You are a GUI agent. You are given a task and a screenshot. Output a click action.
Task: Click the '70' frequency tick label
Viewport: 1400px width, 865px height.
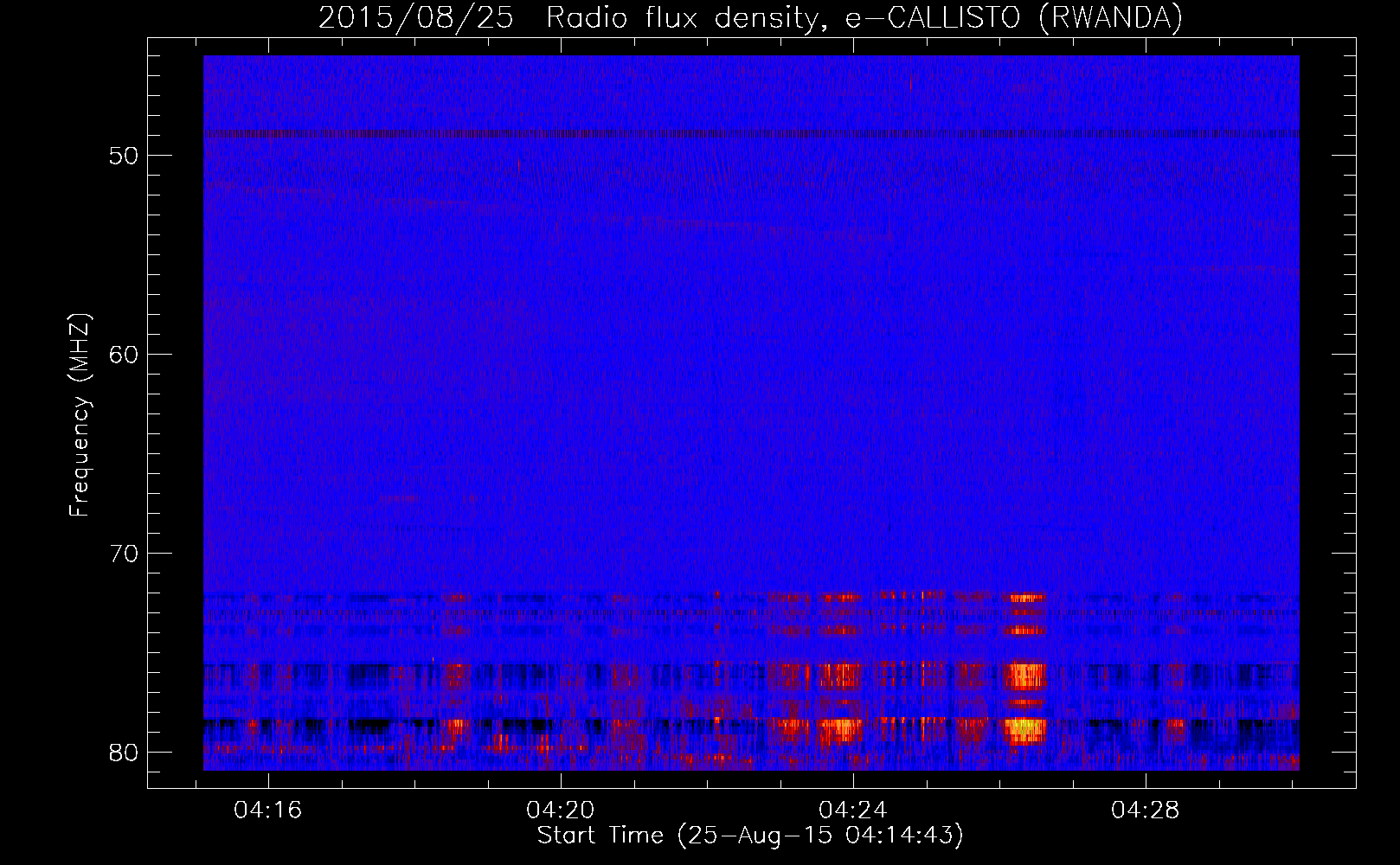[x=124, y=554]
